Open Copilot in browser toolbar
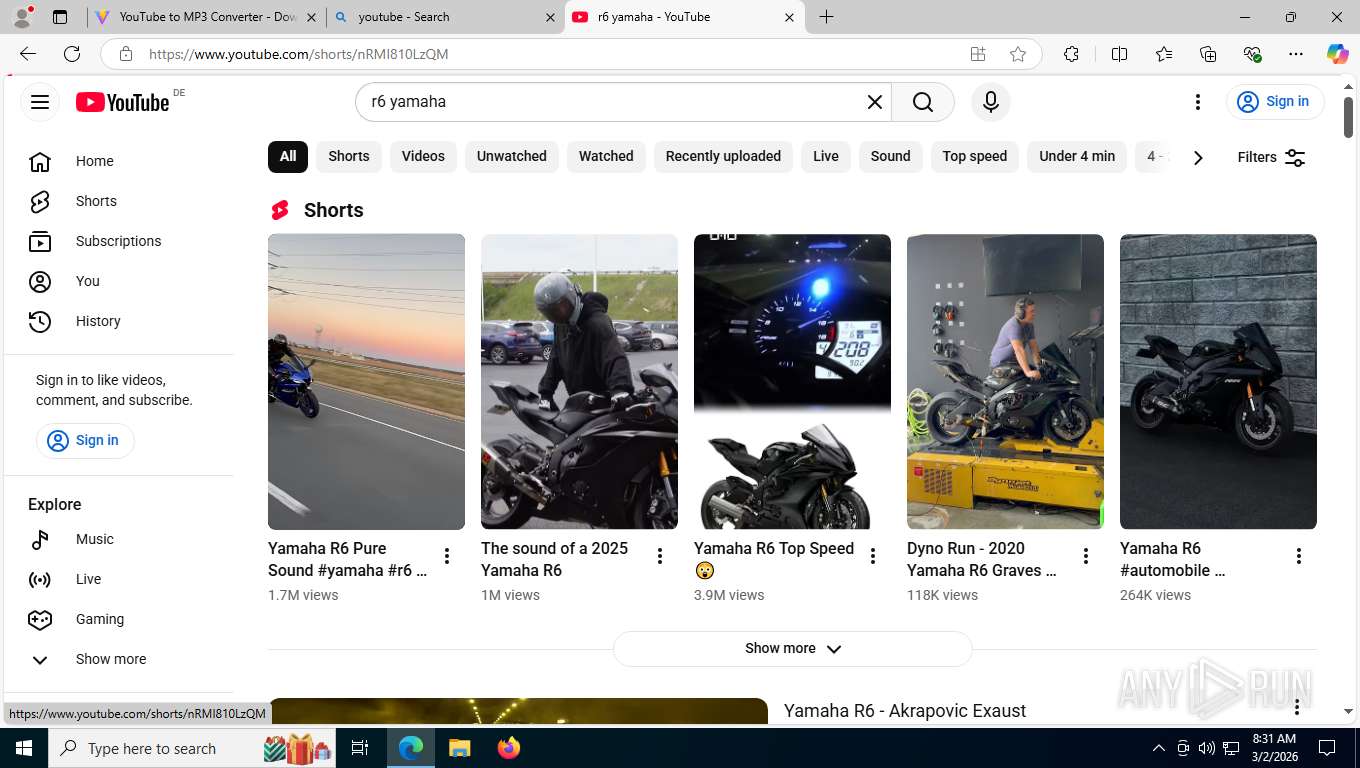The width and height of the screenshot is (1360, 768). (x=1337, y=54)
